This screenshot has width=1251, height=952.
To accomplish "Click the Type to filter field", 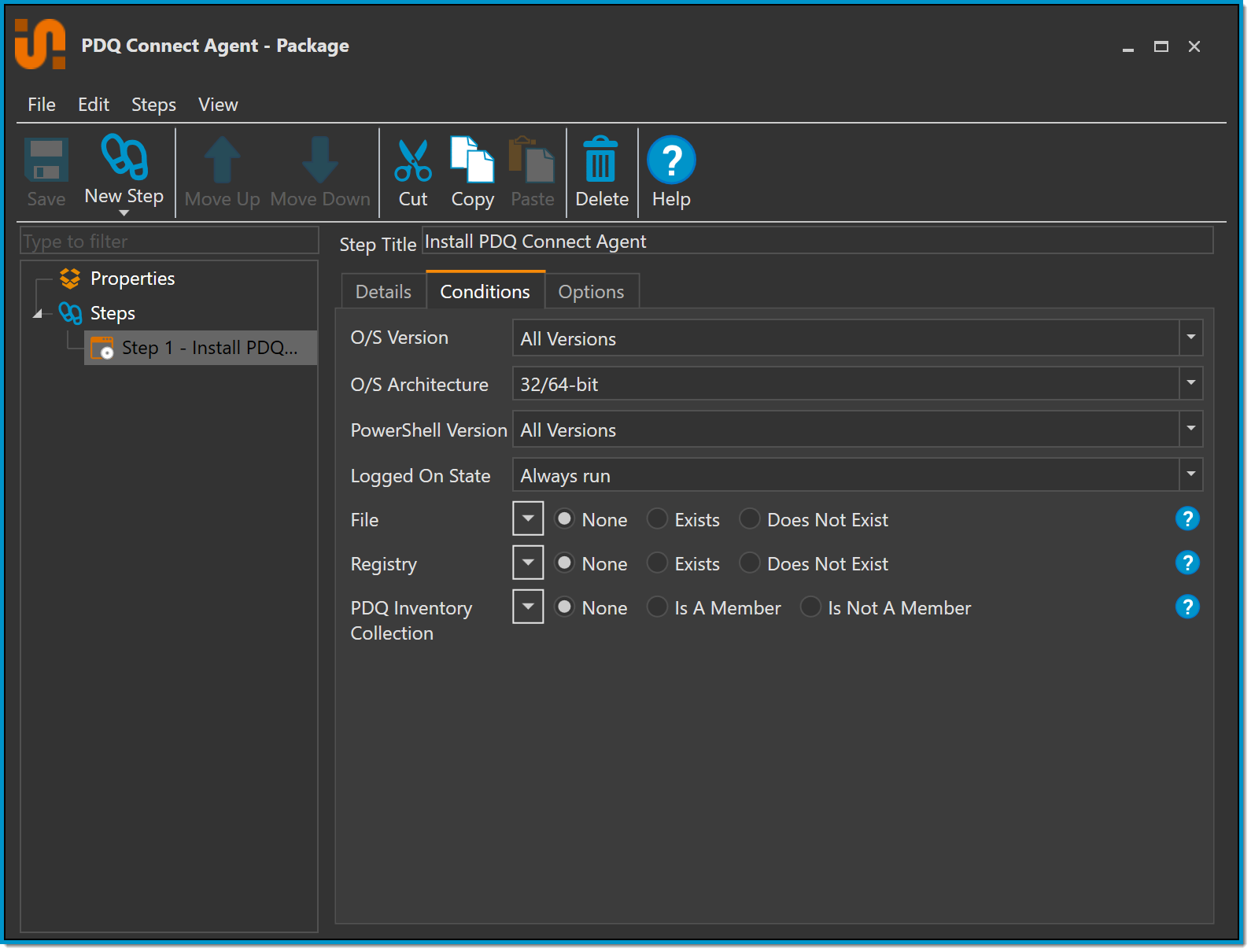I will click(169, 241).
